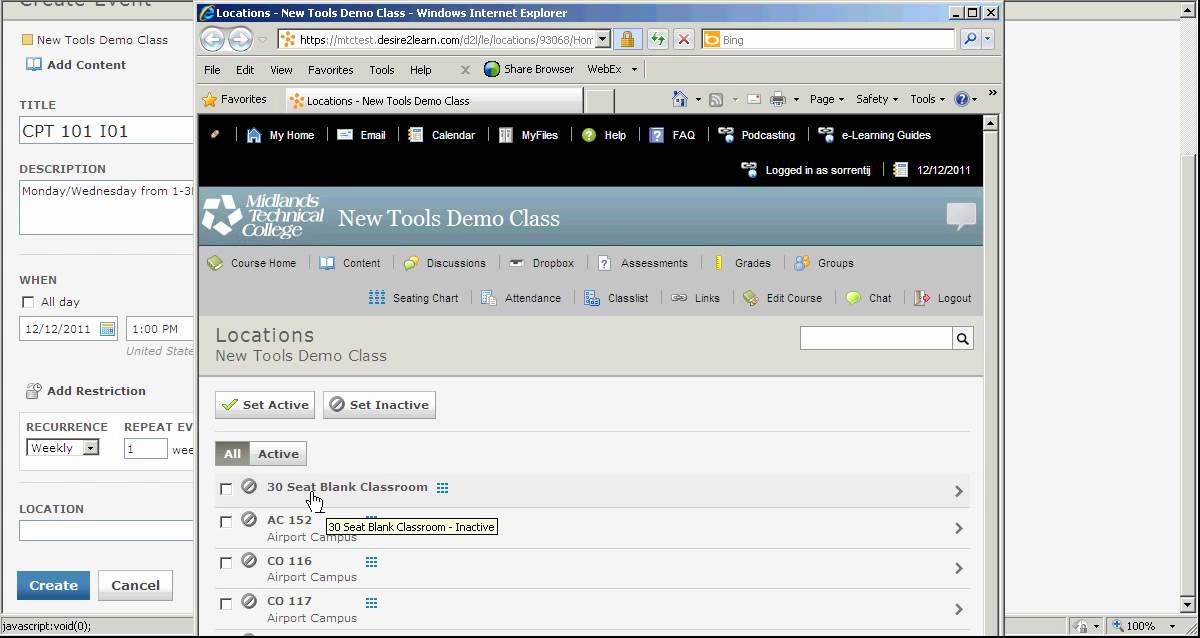Click the My Home house icon

[x=254, y=135]
